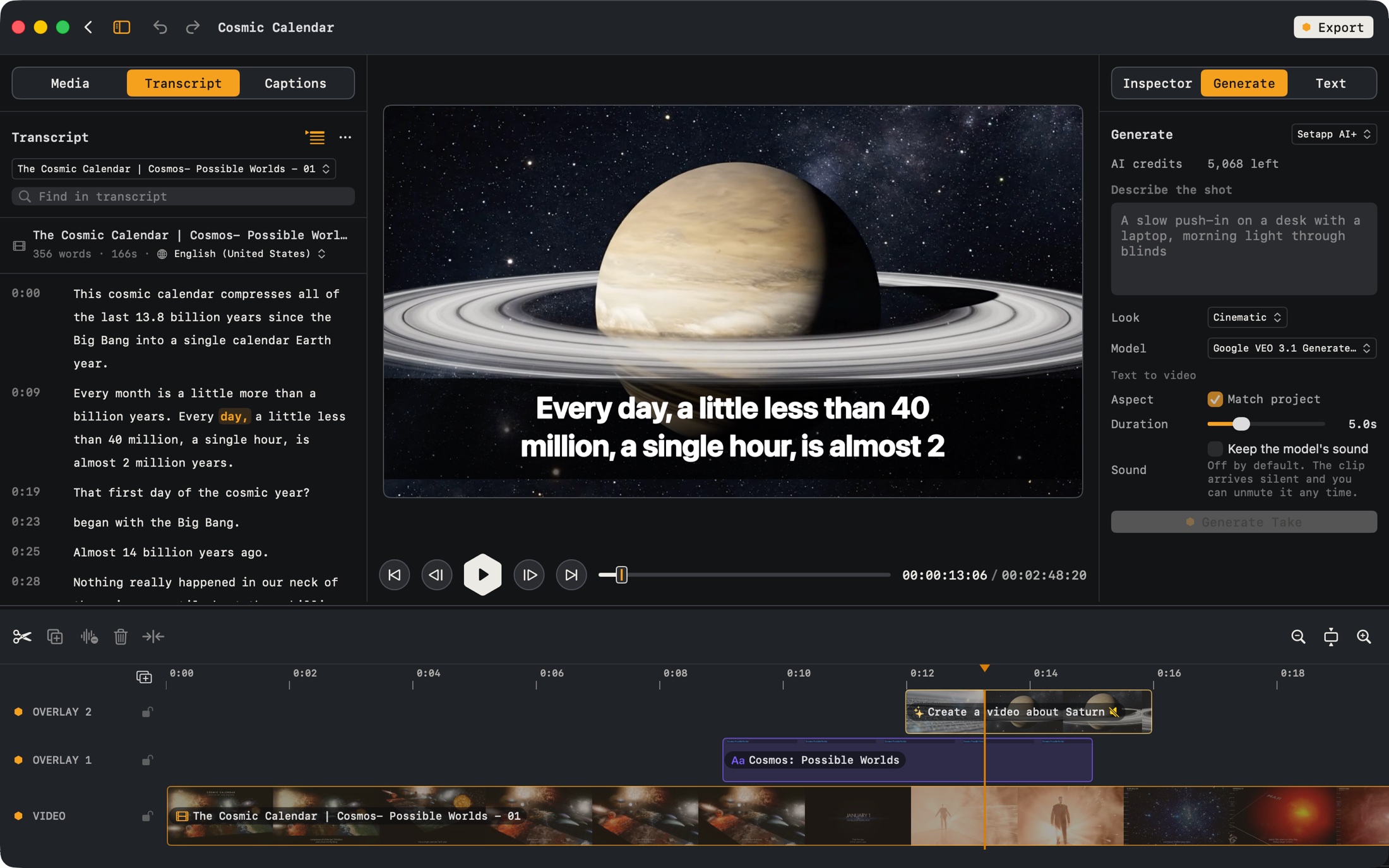Select the Generate tab
Viewport: 1389px width, 868px height.
(1244, 83)
